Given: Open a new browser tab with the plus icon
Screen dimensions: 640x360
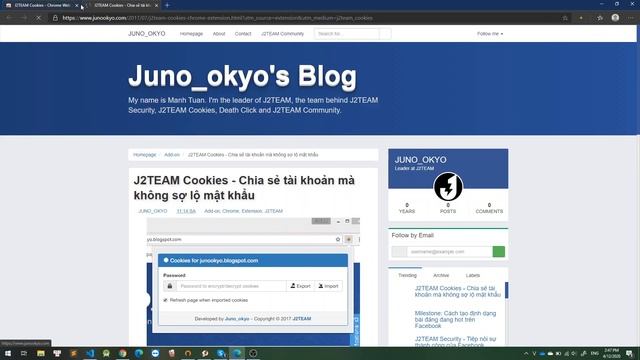Looking at the screenshot, I should click(x=167, y=5).
